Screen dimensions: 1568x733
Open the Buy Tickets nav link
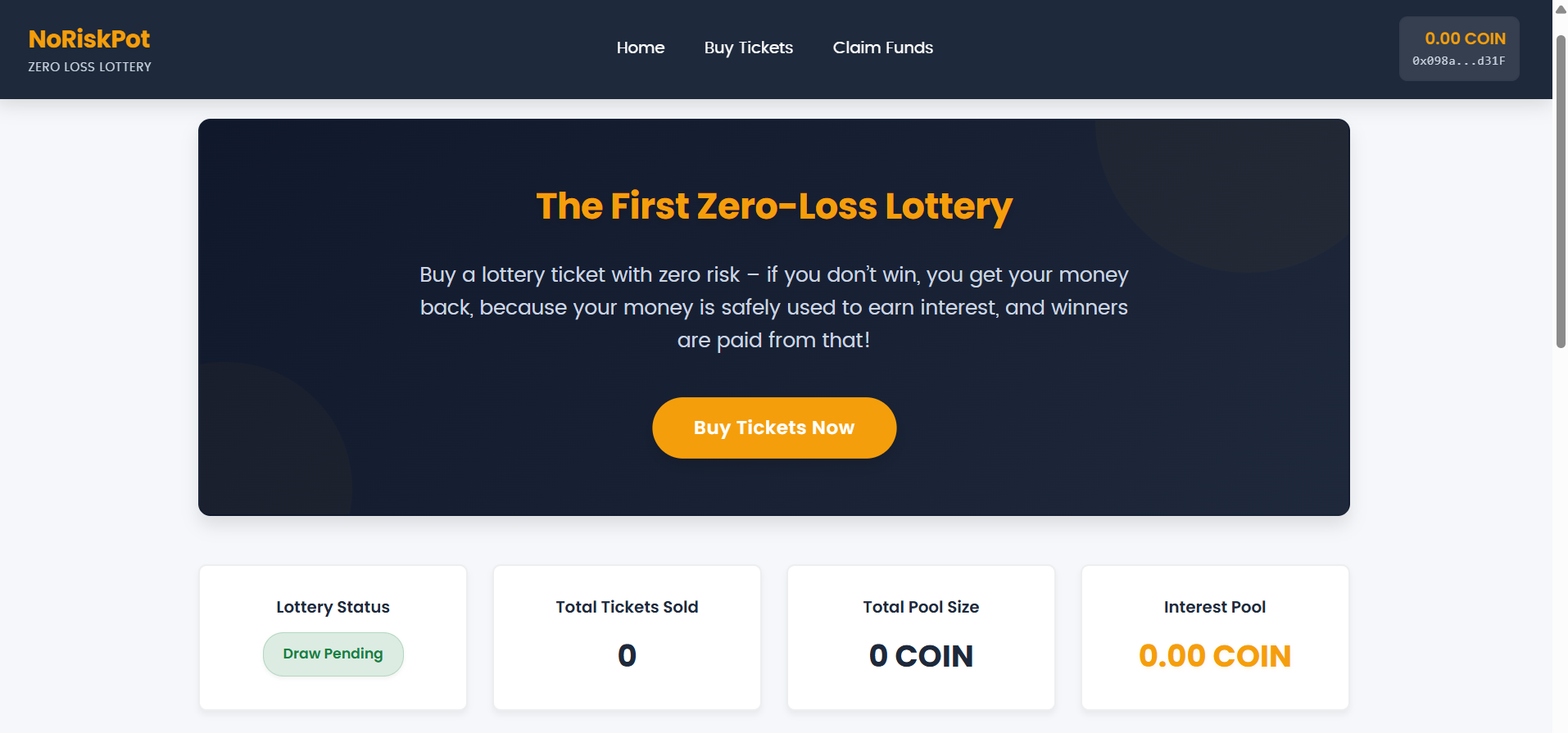749,48
